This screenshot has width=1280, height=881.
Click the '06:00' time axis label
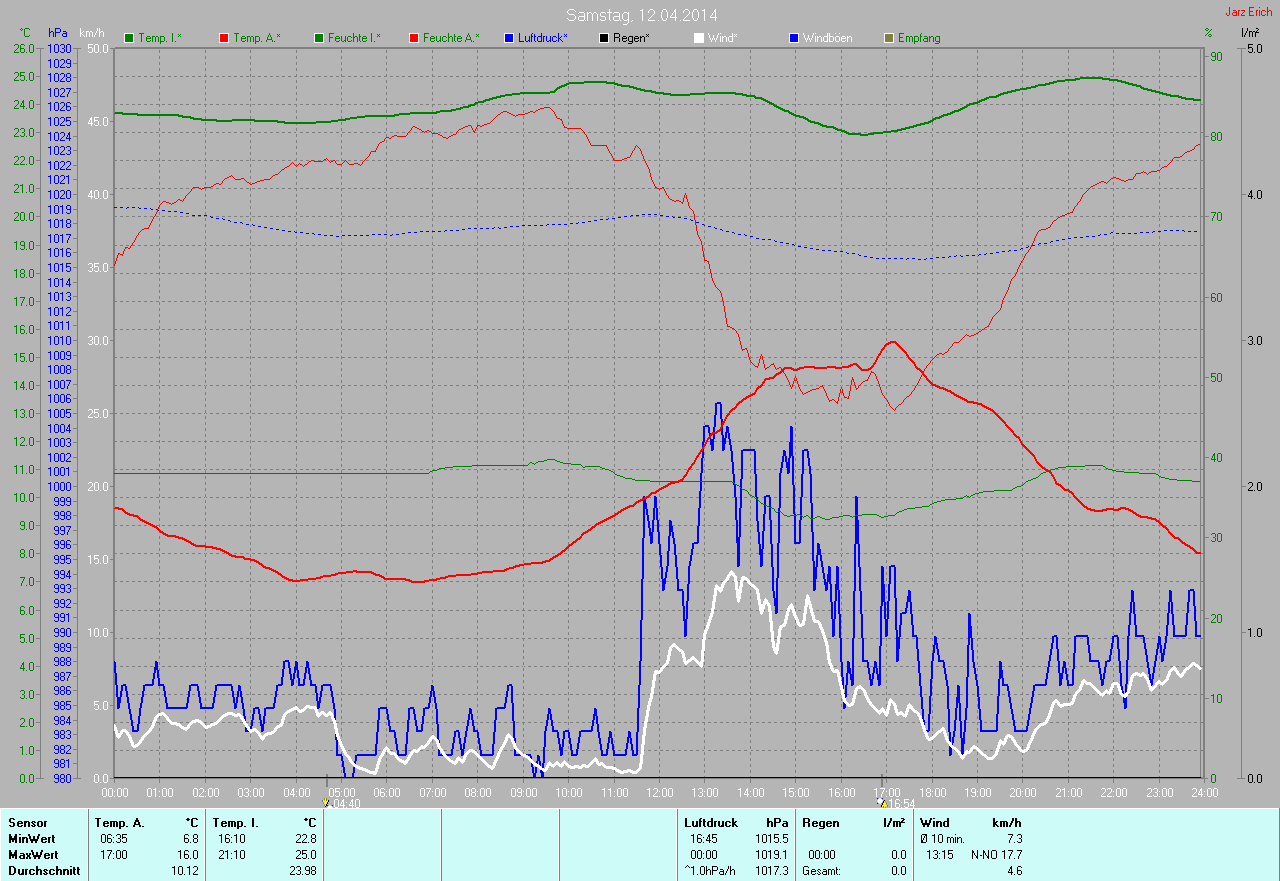pos(386,793)
